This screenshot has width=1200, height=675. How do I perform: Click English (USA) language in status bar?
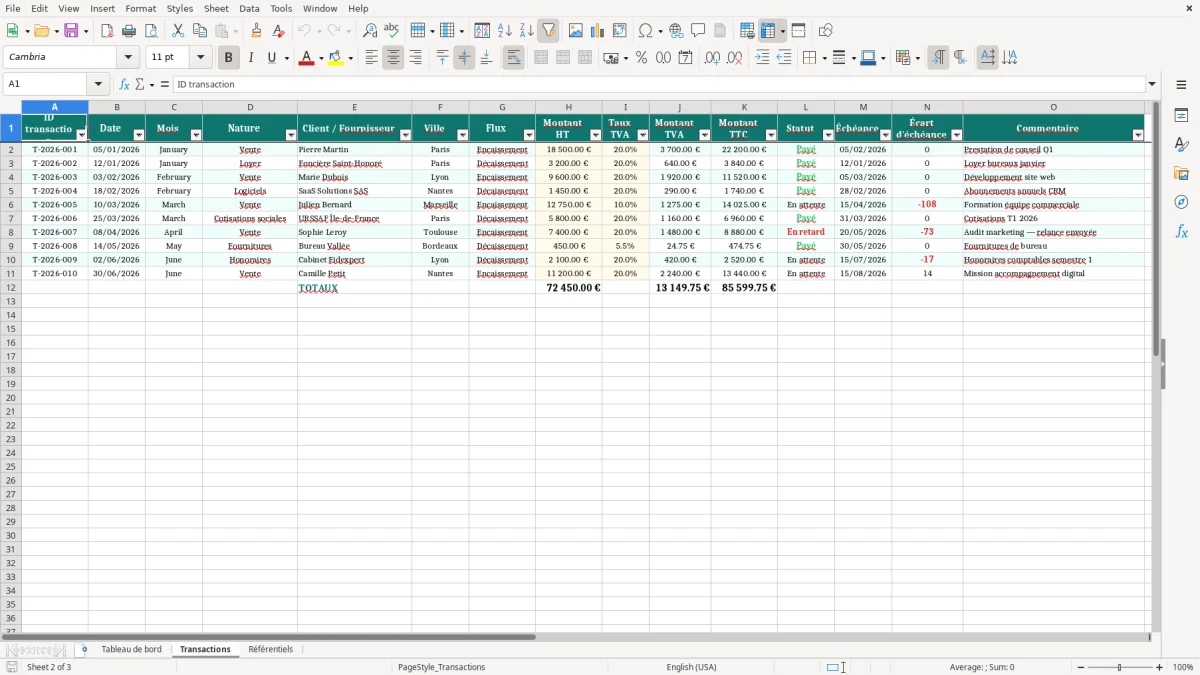(x=692, y=667)
